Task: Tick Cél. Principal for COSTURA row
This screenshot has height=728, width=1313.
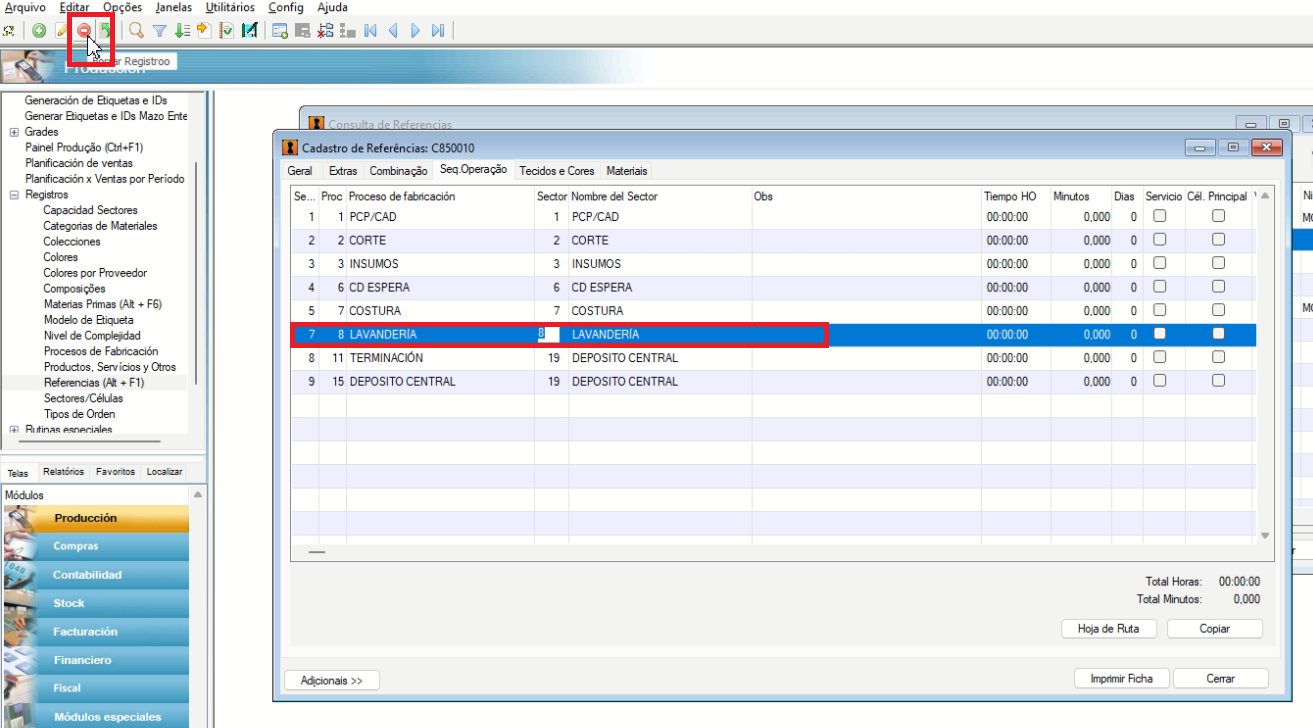Action: tap(1218, 310)
